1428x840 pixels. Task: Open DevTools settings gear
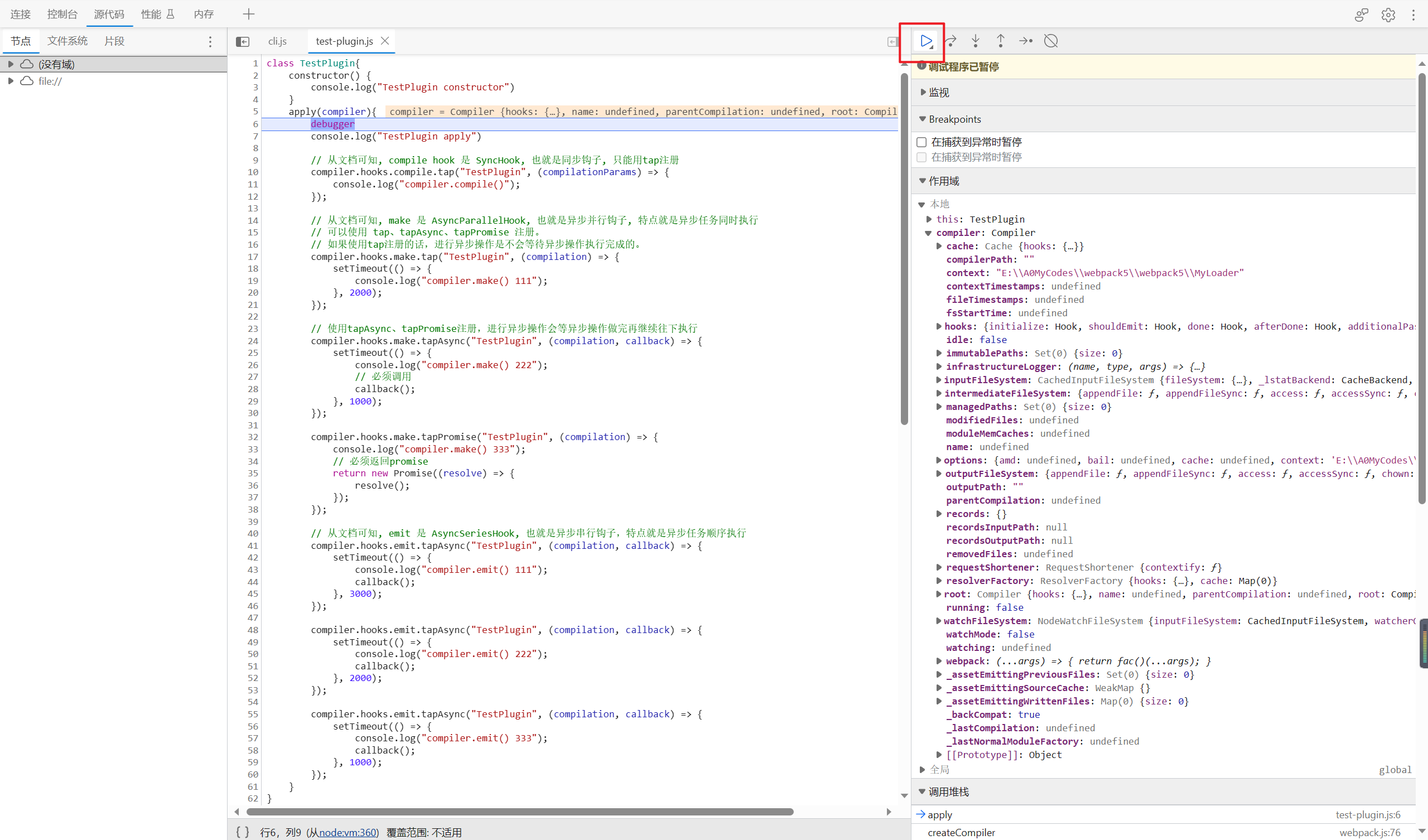1388,15
